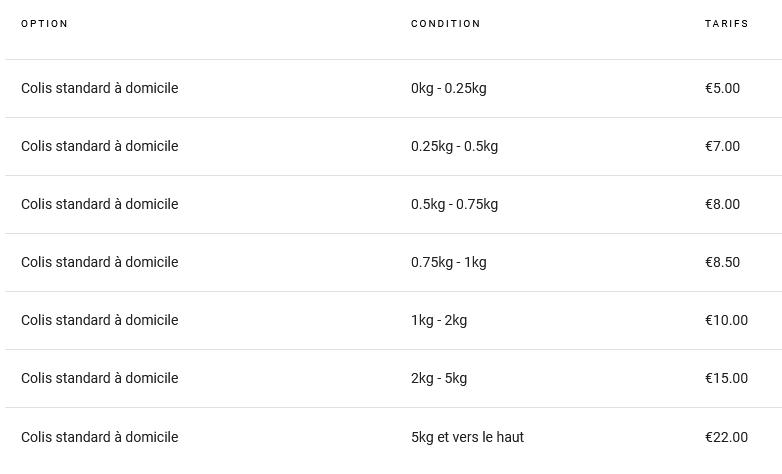Viewport: 782px width, 474px height.
Task: Select the 0.25kg - 0.5kg condition cell
Action: [x=454, y=146]
